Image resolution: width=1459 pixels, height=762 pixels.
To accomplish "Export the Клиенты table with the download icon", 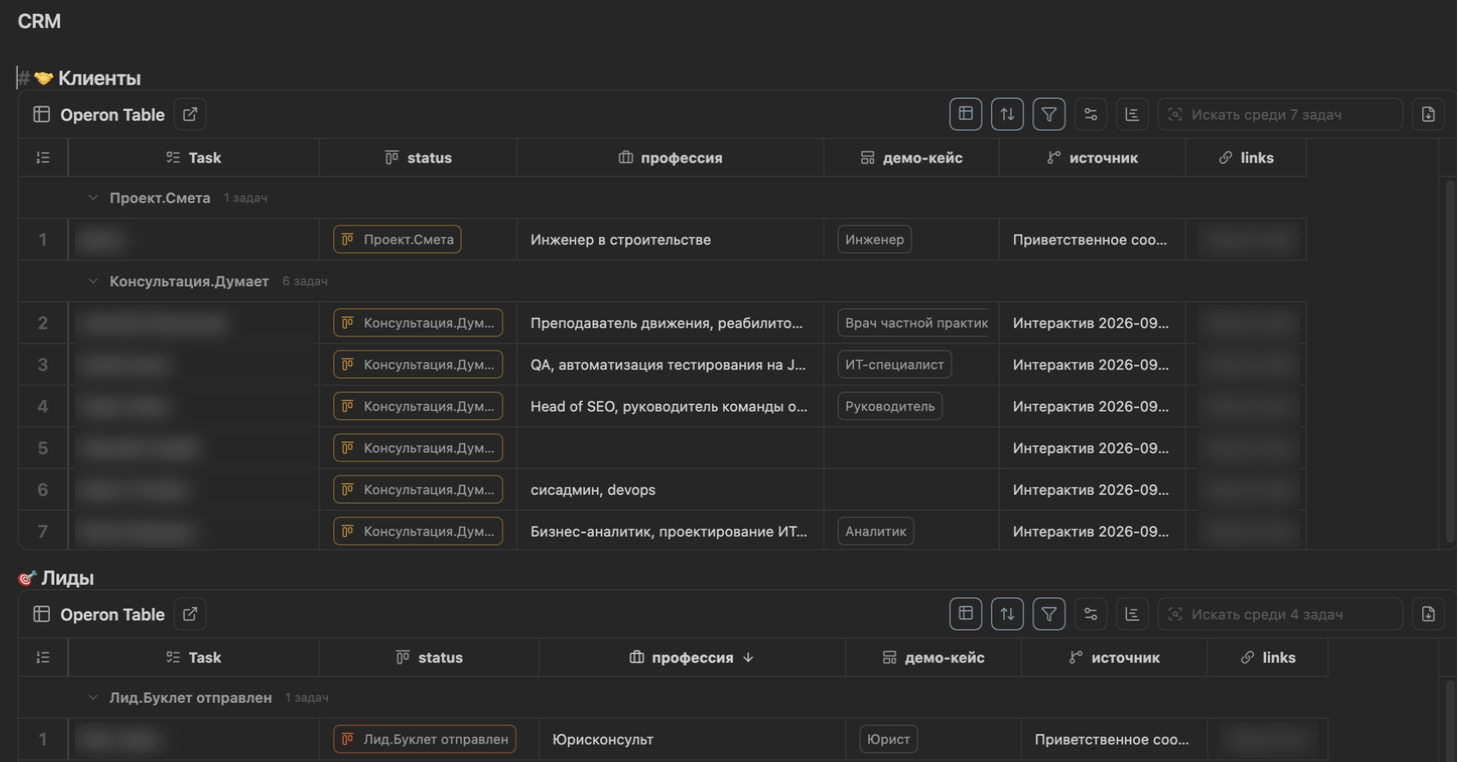I will [1428, 114].
